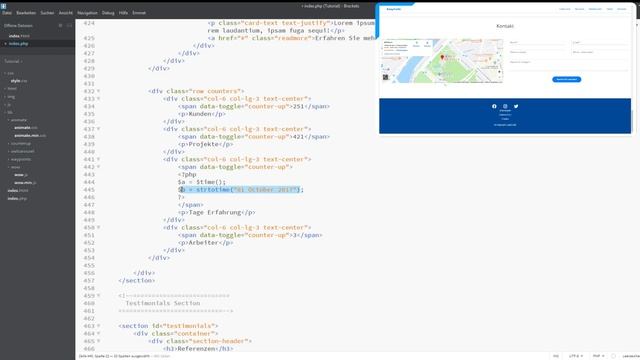640x360 pixels.
Task: Open the Ansicht menu
Action: 66,13
